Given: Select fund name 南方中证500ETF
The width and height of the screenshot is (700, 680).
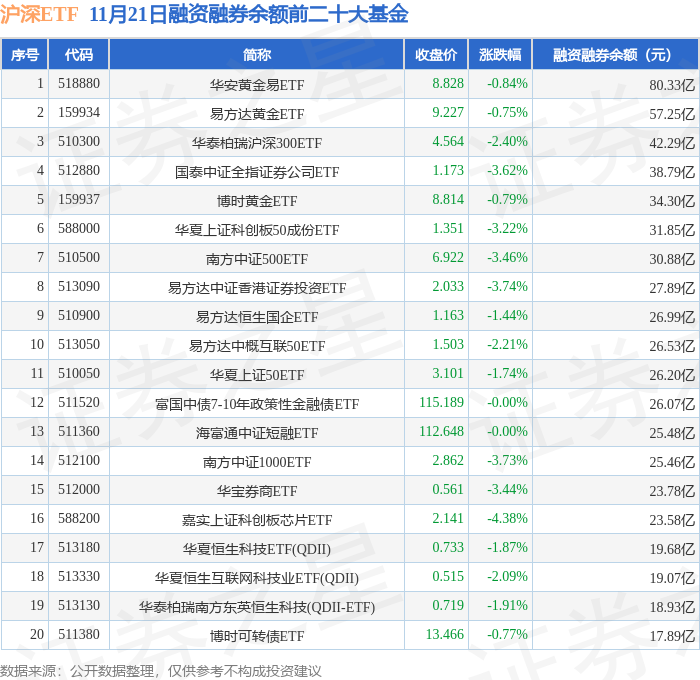Looking at the screenshot, I should pyautogui.click(x=257, y=259).
